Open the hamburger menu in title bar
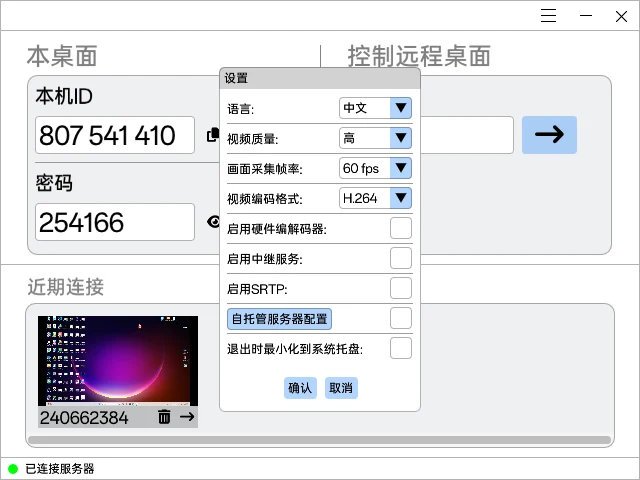Viewport: 640px width, 480px height. point(548,16)
